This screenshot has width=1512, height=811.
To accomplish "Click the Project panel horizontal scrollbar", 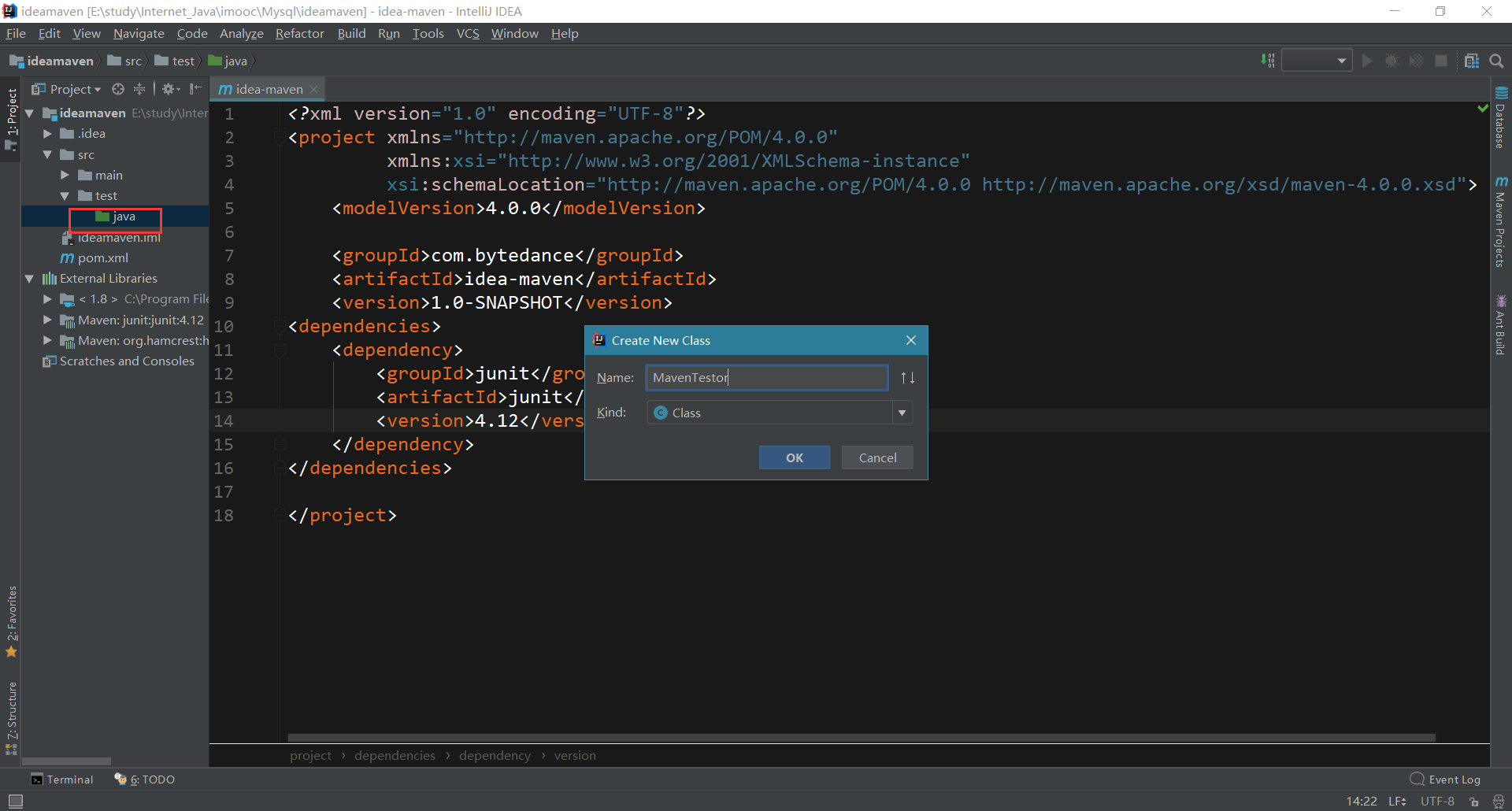I will coord(66,761).
